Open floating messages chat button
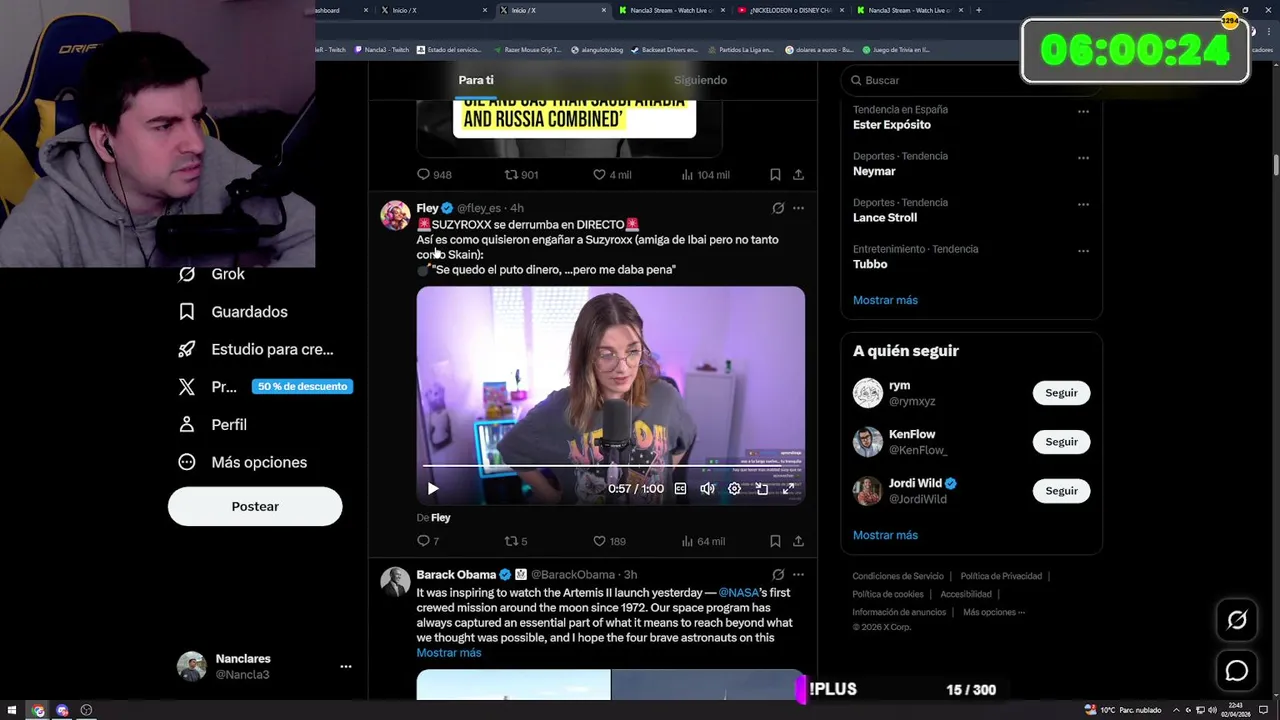1280x720 pixels. click(1237, 671)
